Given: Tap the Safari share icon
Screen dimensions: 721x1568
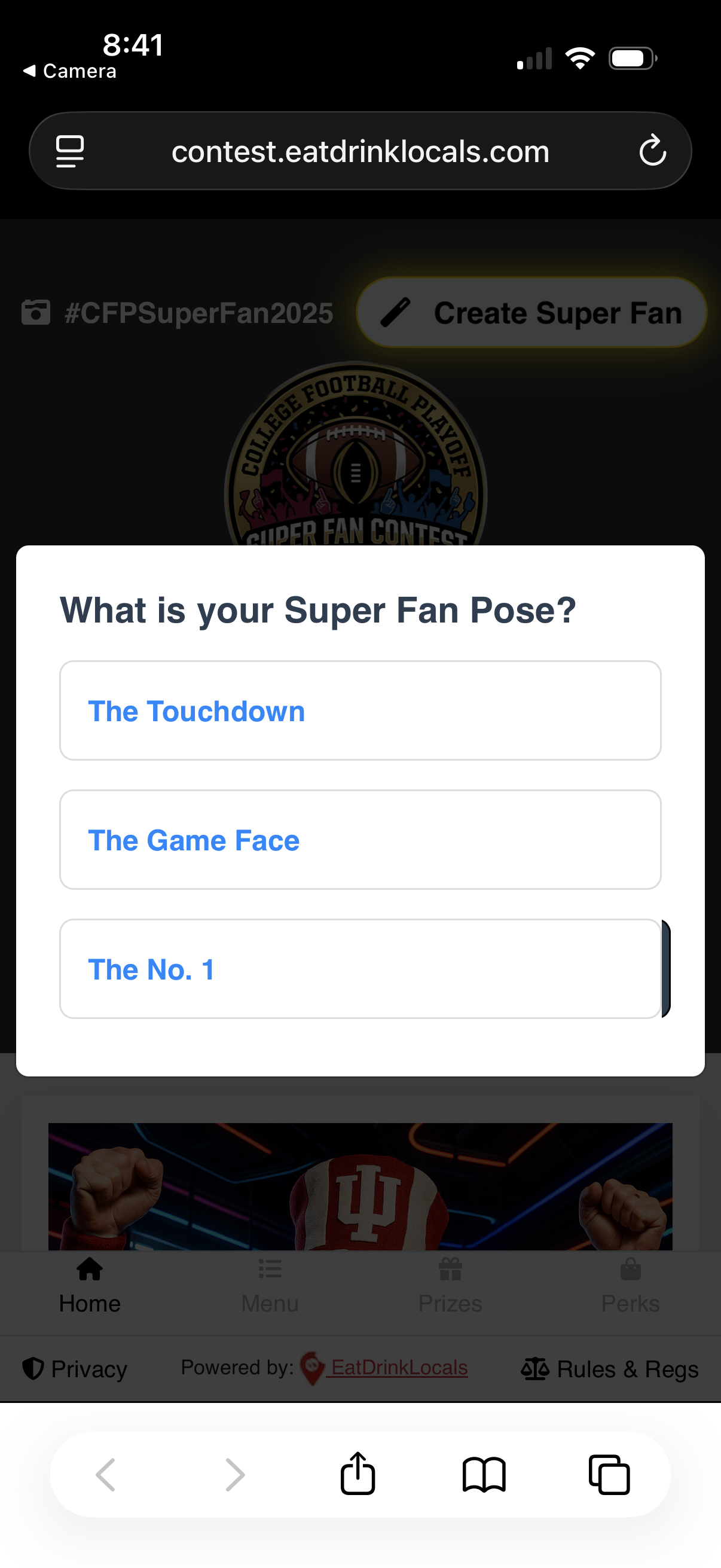Looking at the screenshot, I should [358, 1474].
